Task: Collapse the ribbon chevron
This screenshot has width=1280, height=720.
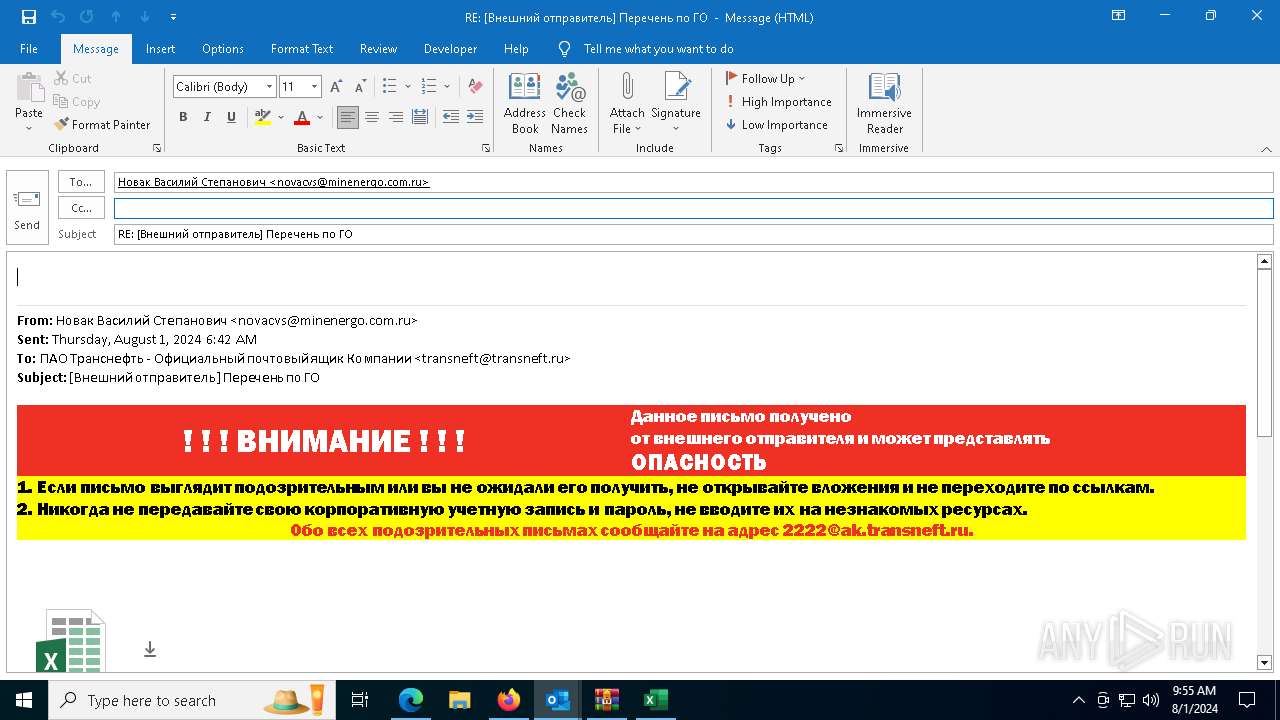Action: 1266,149
